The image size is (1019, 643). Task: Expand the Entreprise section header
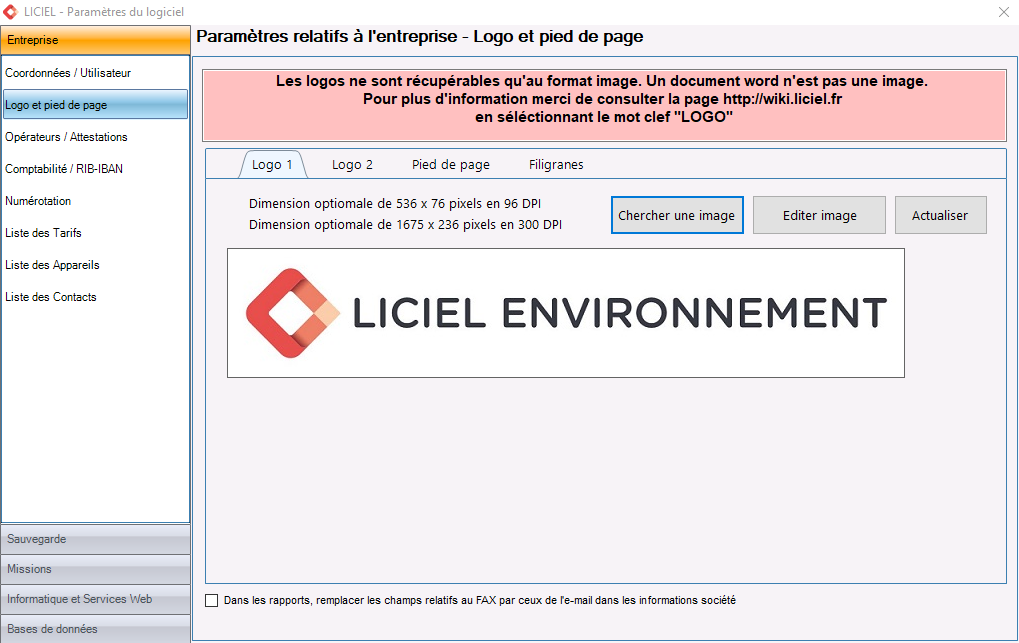click(95, 40)
